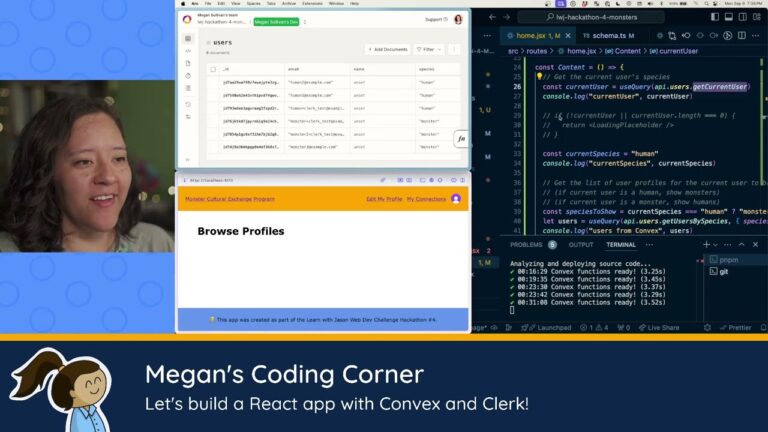Open the Filter dropdown in users table
This screenshot has height=432, width=768.
point(429,49)
